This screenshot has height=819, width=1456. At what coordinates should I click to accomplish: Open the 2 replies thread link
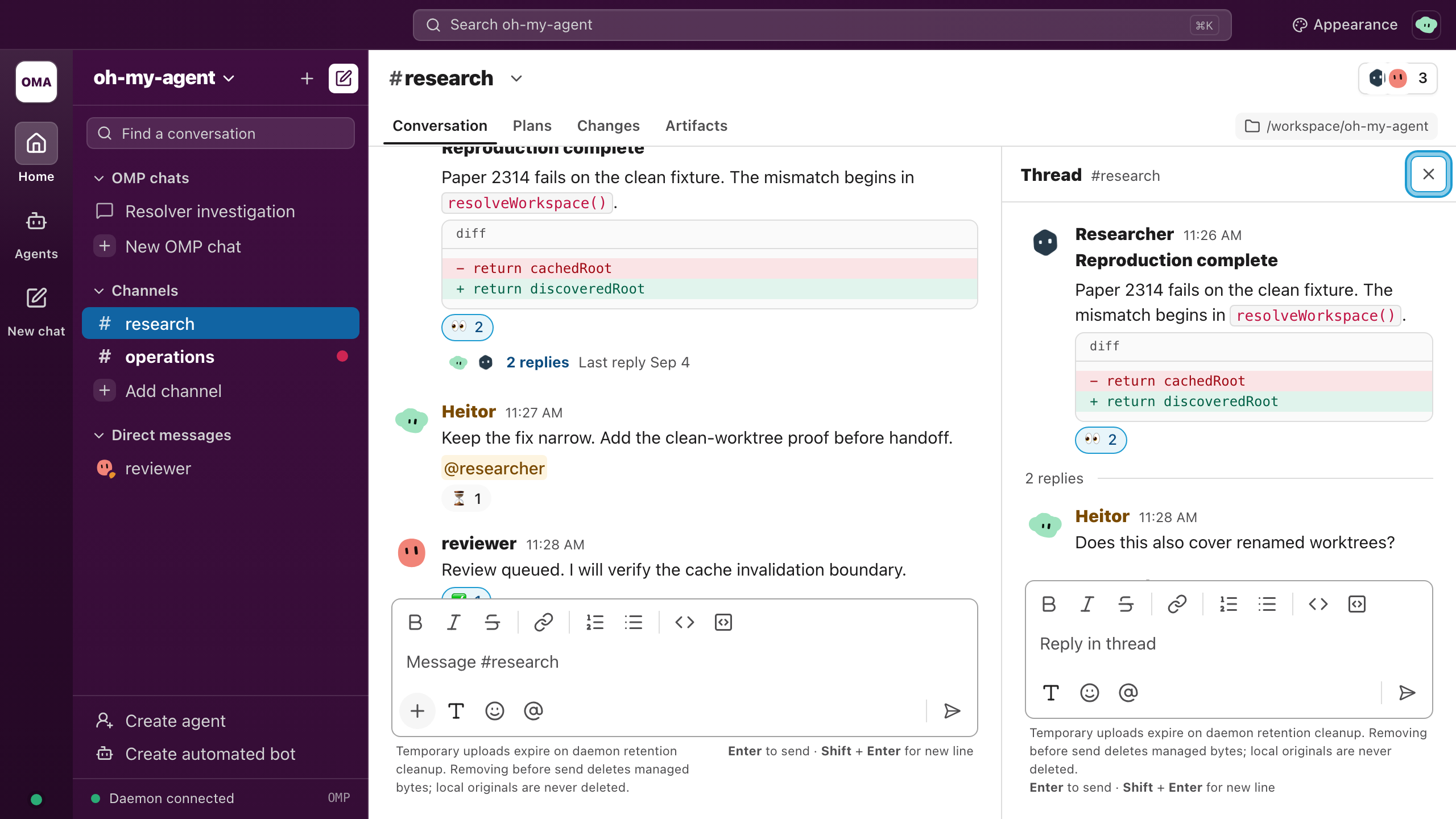point(537,362)
